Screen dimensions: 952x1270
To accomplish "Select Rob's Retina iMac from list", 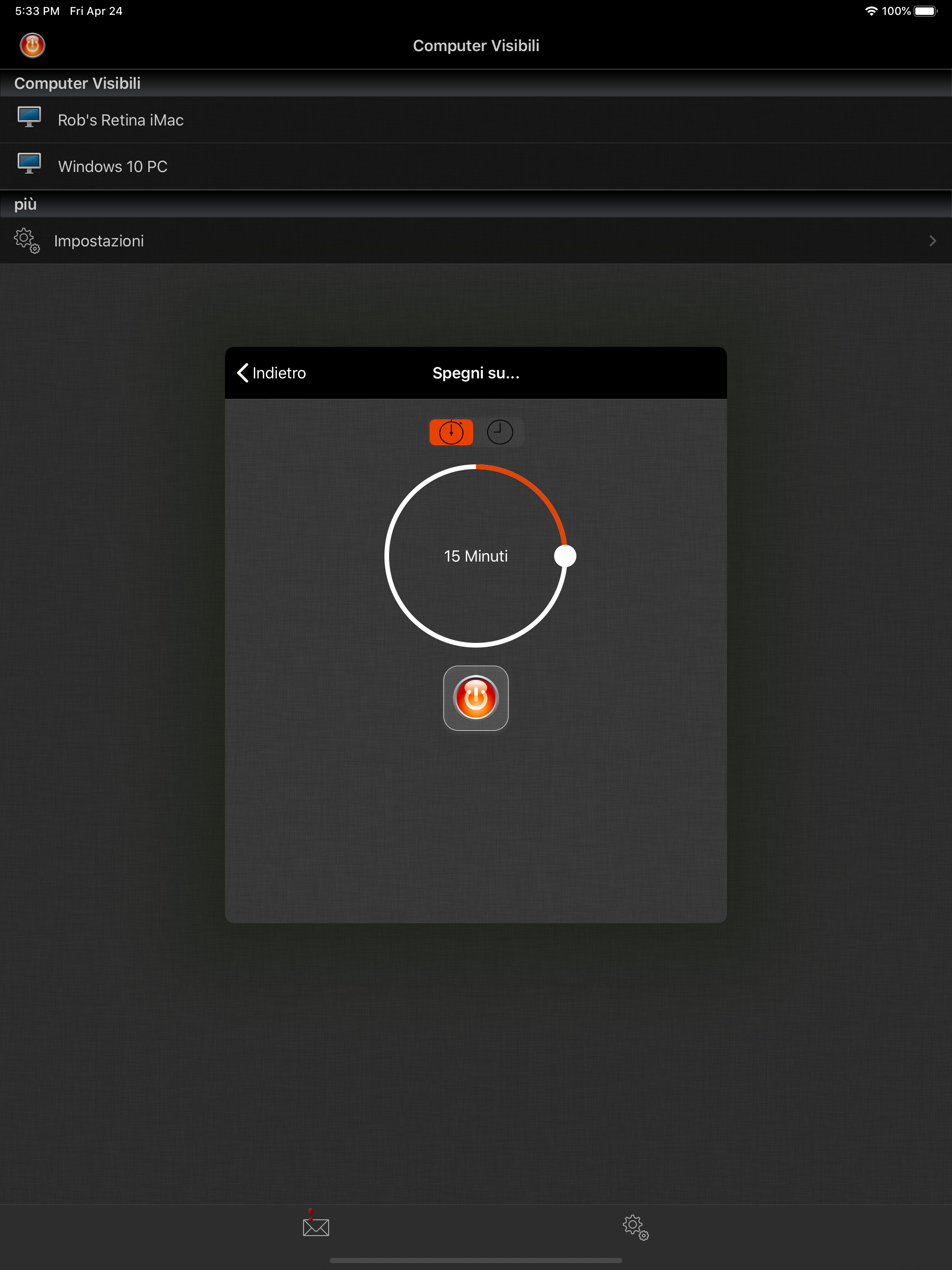I will coord(120,120).
